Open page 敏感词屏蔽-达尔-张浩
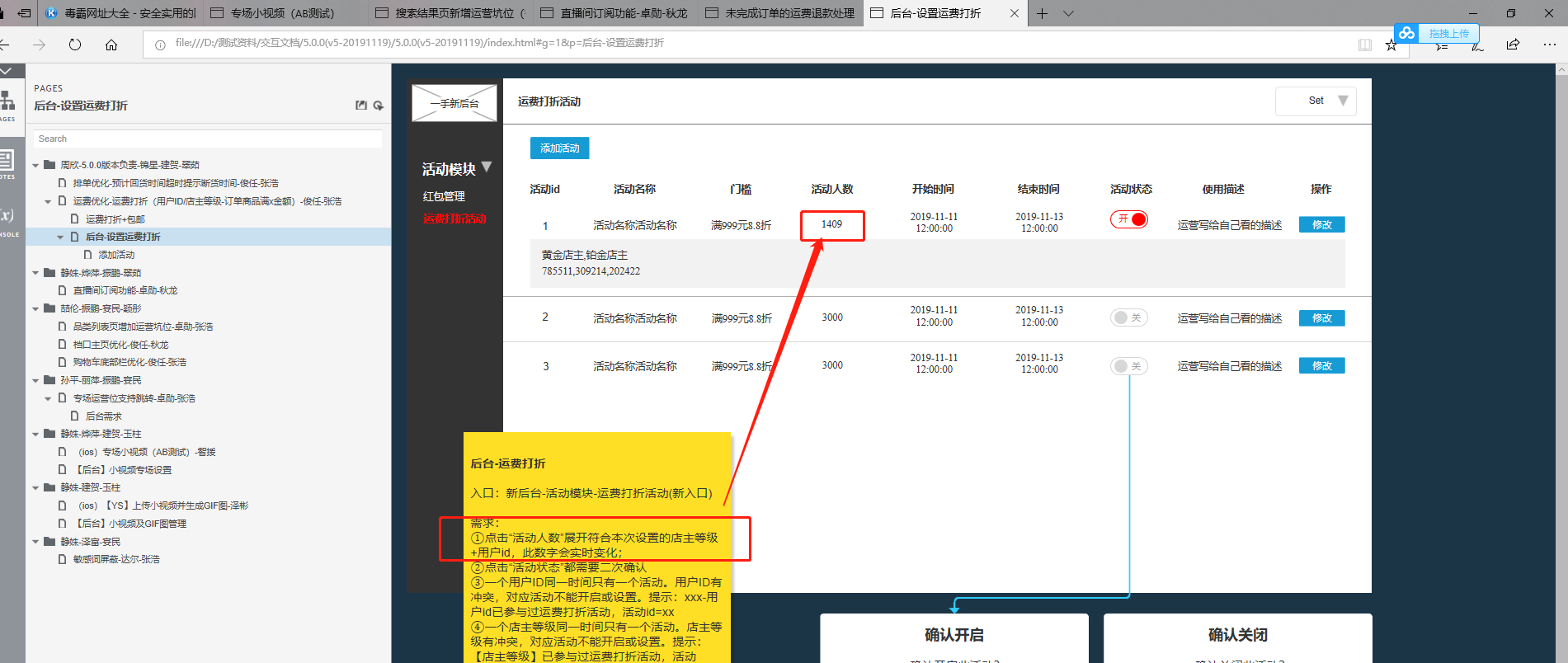This screenshot has width=1568, height=663. 116,559
